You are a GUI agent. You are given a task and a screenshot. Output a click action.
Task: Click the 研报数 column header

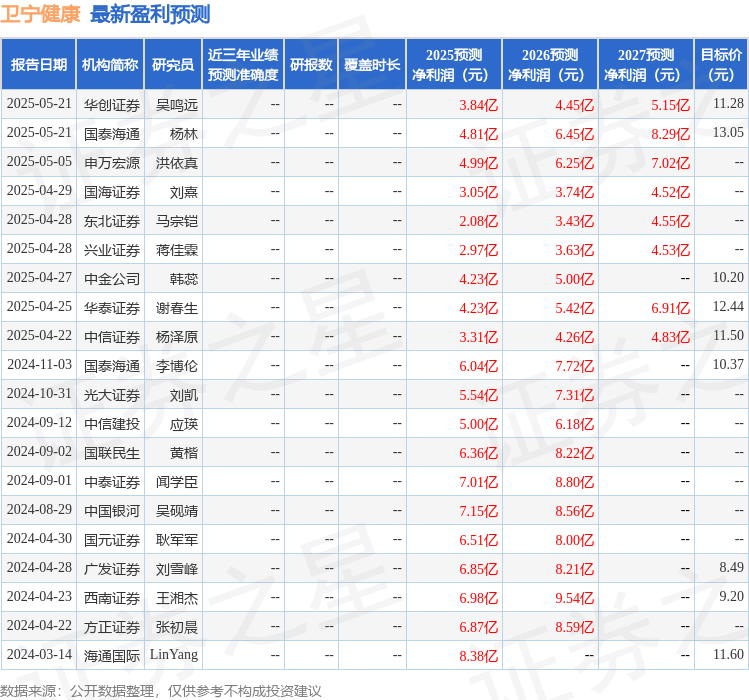(x=311, y=65)
